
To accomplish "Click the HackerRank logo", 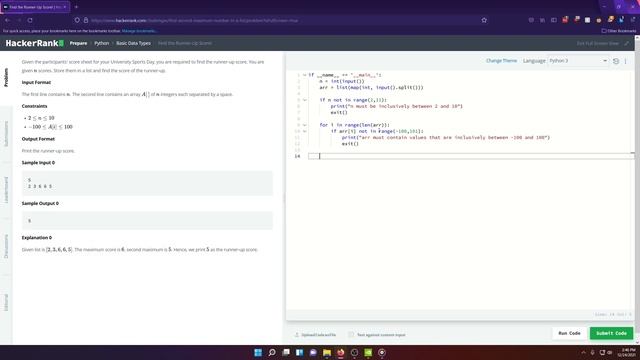I will [x=35, y=43].
